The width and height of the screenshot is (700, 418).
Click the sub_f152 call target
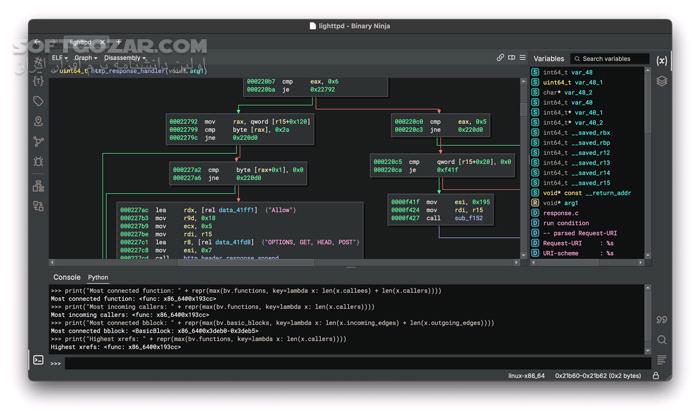tap(469, 218)
